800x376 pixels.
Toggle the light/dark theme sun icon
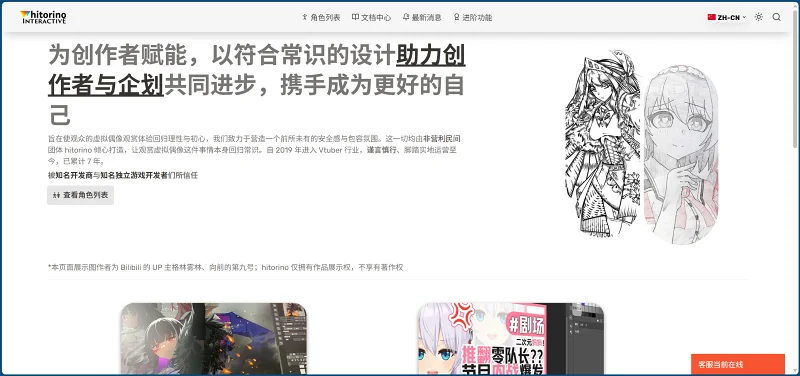[x=759, y=17]
